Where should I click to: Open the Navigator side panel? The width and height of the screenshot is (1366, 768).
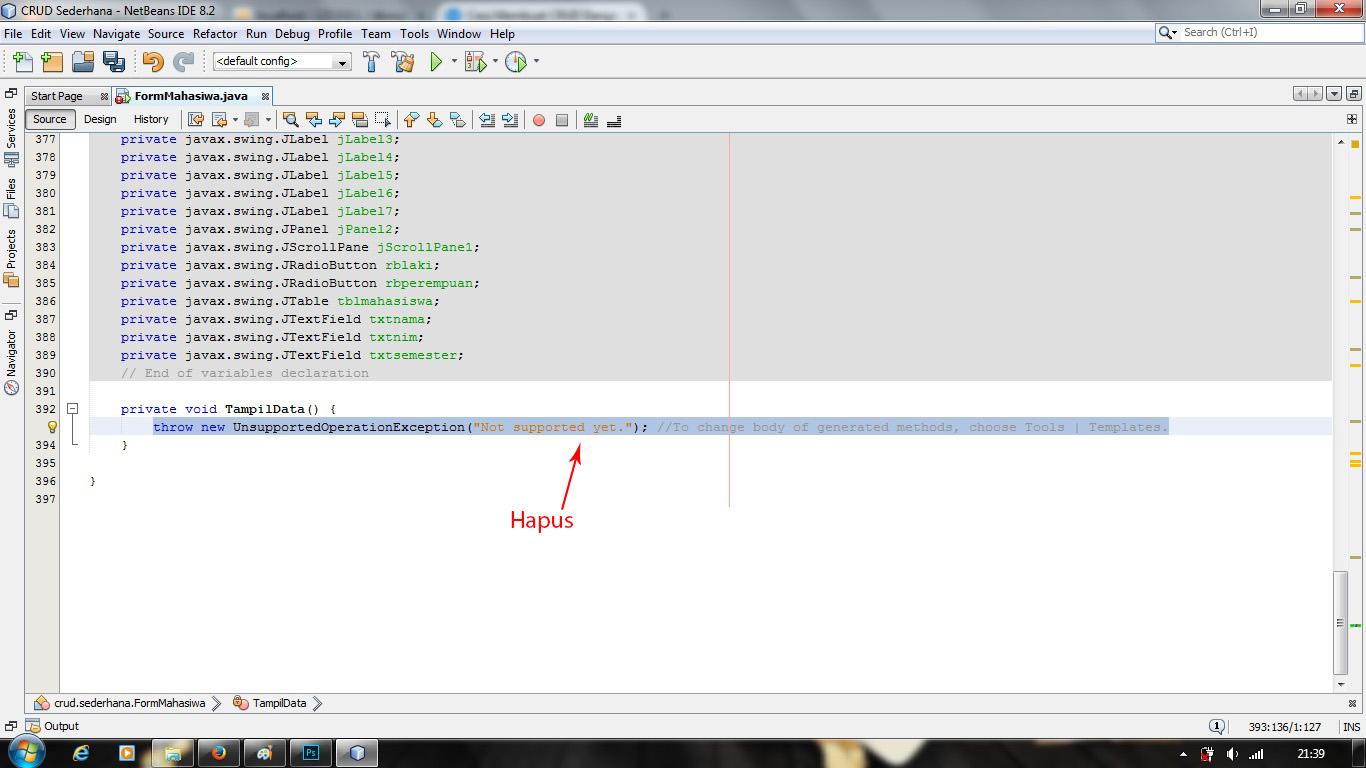click(x=11, y=362)
